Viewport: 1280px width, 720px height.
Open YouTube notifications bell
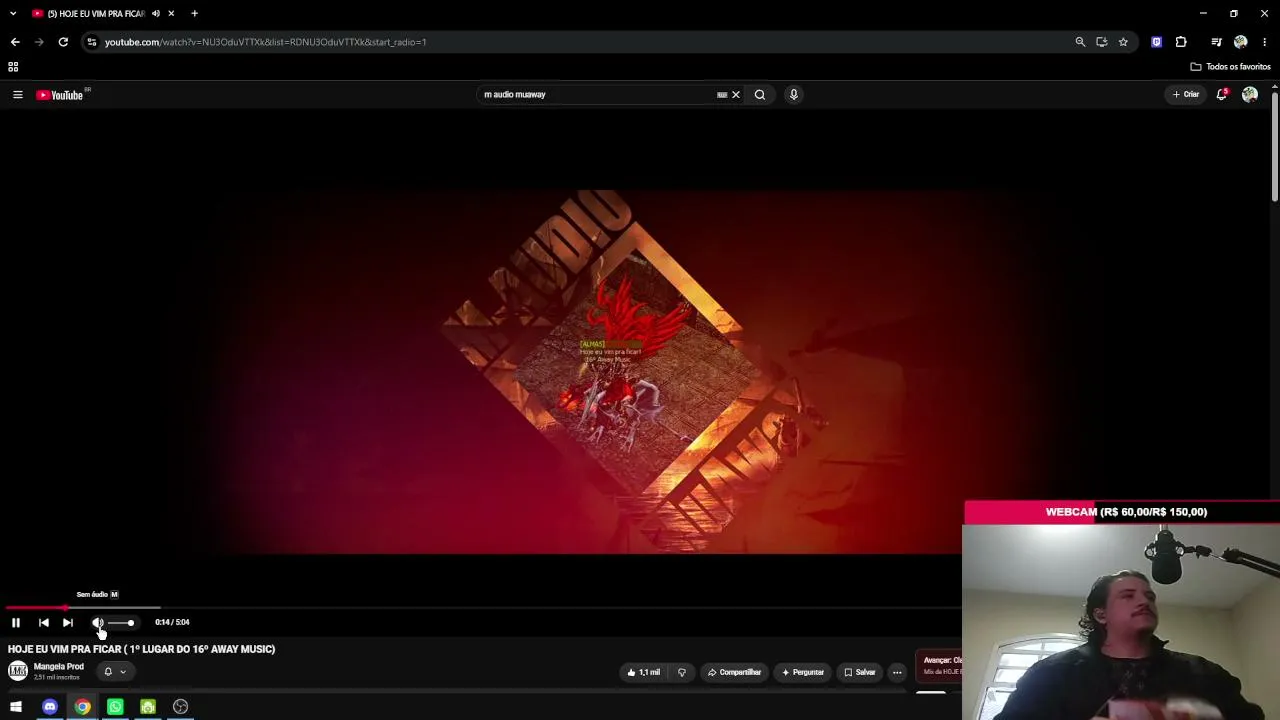[x=1221, y=95]
